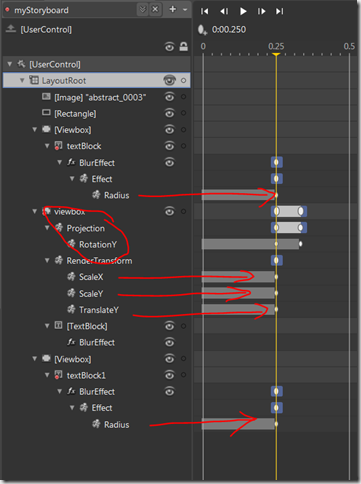The width and height of the screenshot is (361, 484).
Task: Go to first frame of storyboard
Action: point(204,11)
